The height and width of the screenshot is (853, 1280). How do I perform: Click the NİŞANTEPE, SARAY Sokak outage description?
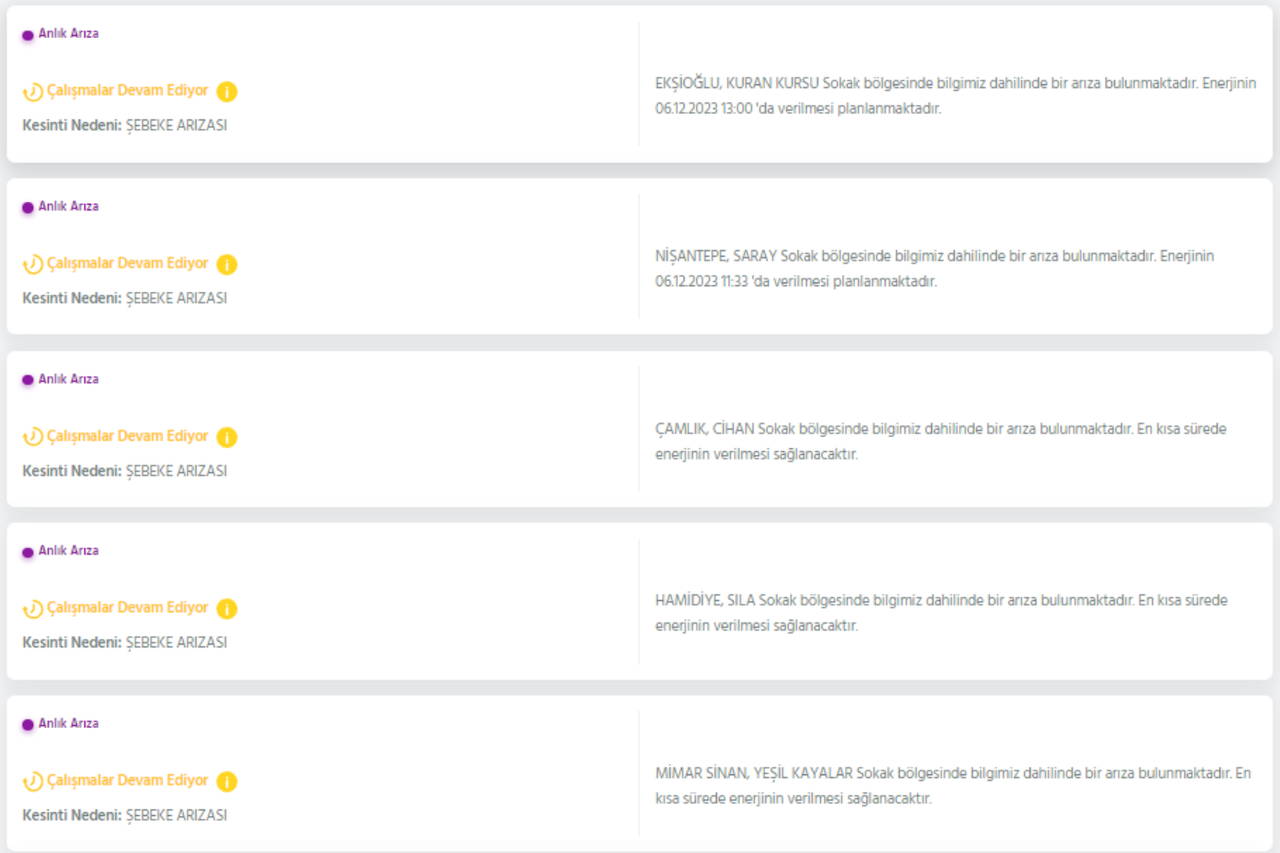pyautogui.click(x=934, y=268)
